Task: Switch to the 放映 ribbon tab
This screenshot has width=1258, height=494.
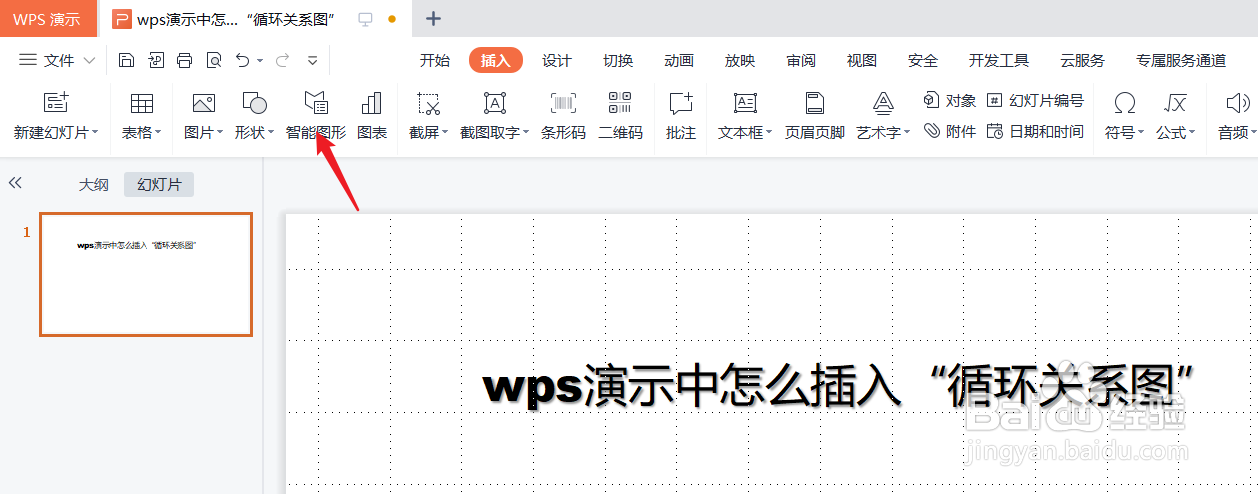Action: click(x=740, y=61)
